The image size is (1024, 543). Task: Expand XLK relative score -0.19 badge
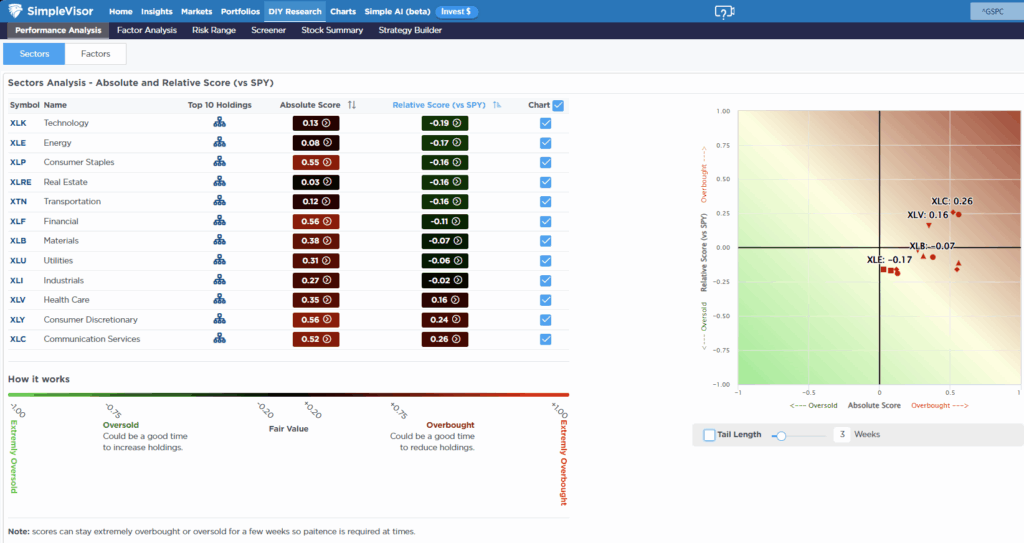pyautogui.click(x=445, y=123)
